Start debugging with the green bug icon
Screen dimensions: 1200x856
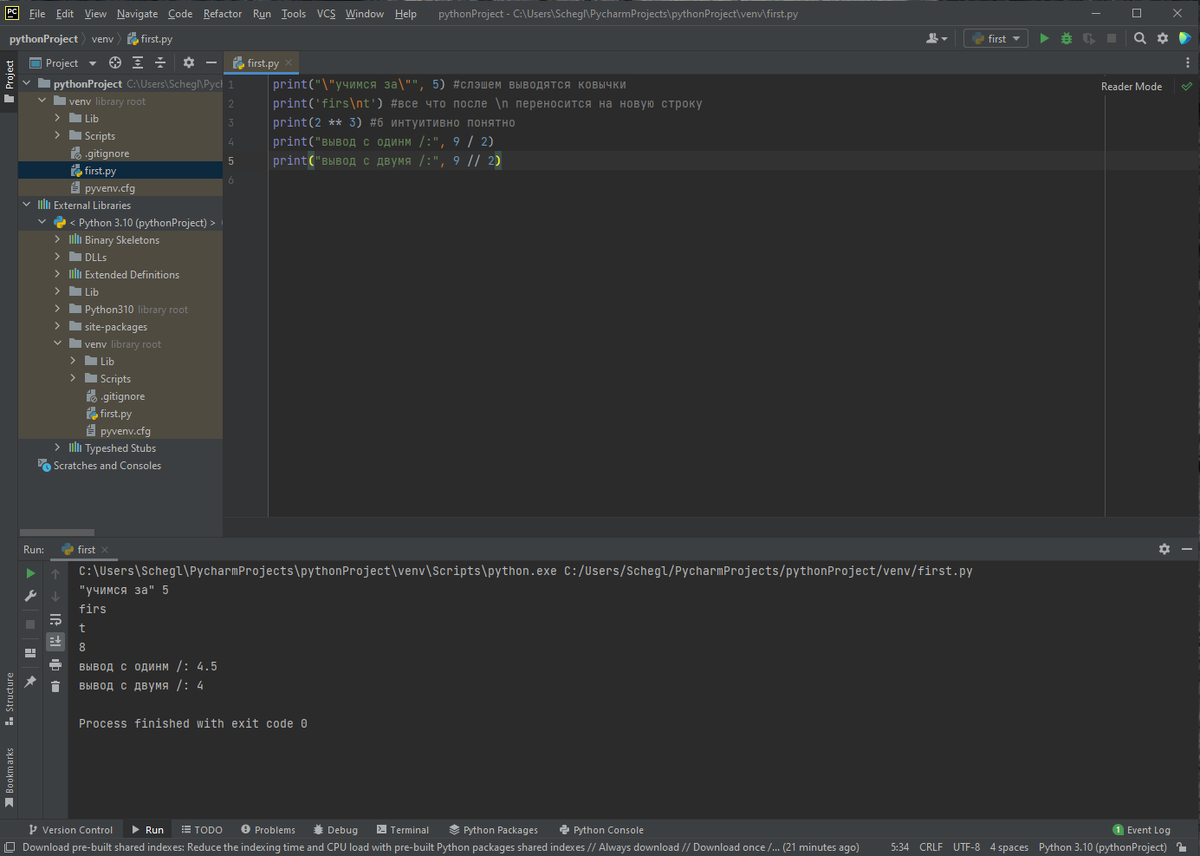pos(1066,38)
